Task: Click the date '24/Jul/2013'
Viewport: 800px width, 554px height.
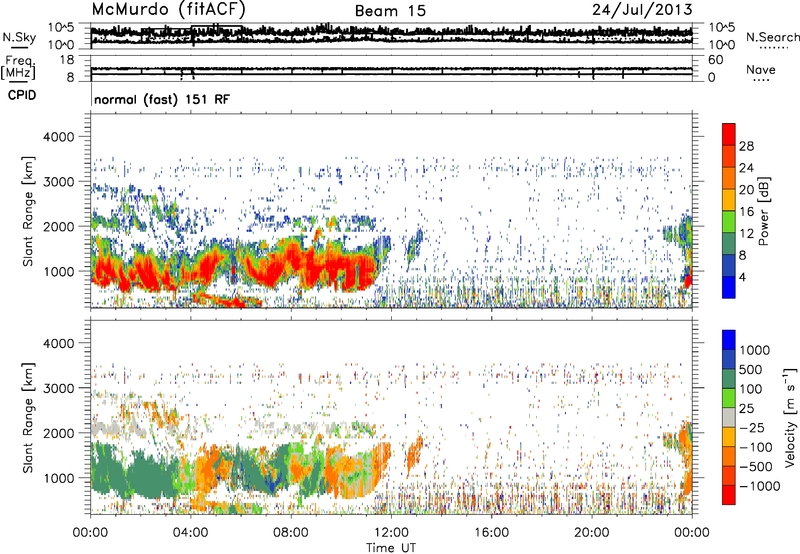Action: click(x=642, y=9)
